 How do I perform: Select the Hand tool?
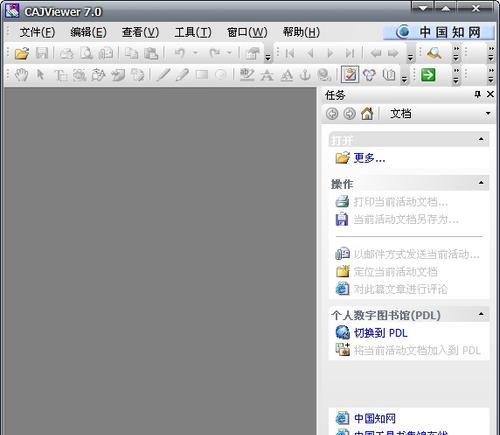click(x=22, y=75)
